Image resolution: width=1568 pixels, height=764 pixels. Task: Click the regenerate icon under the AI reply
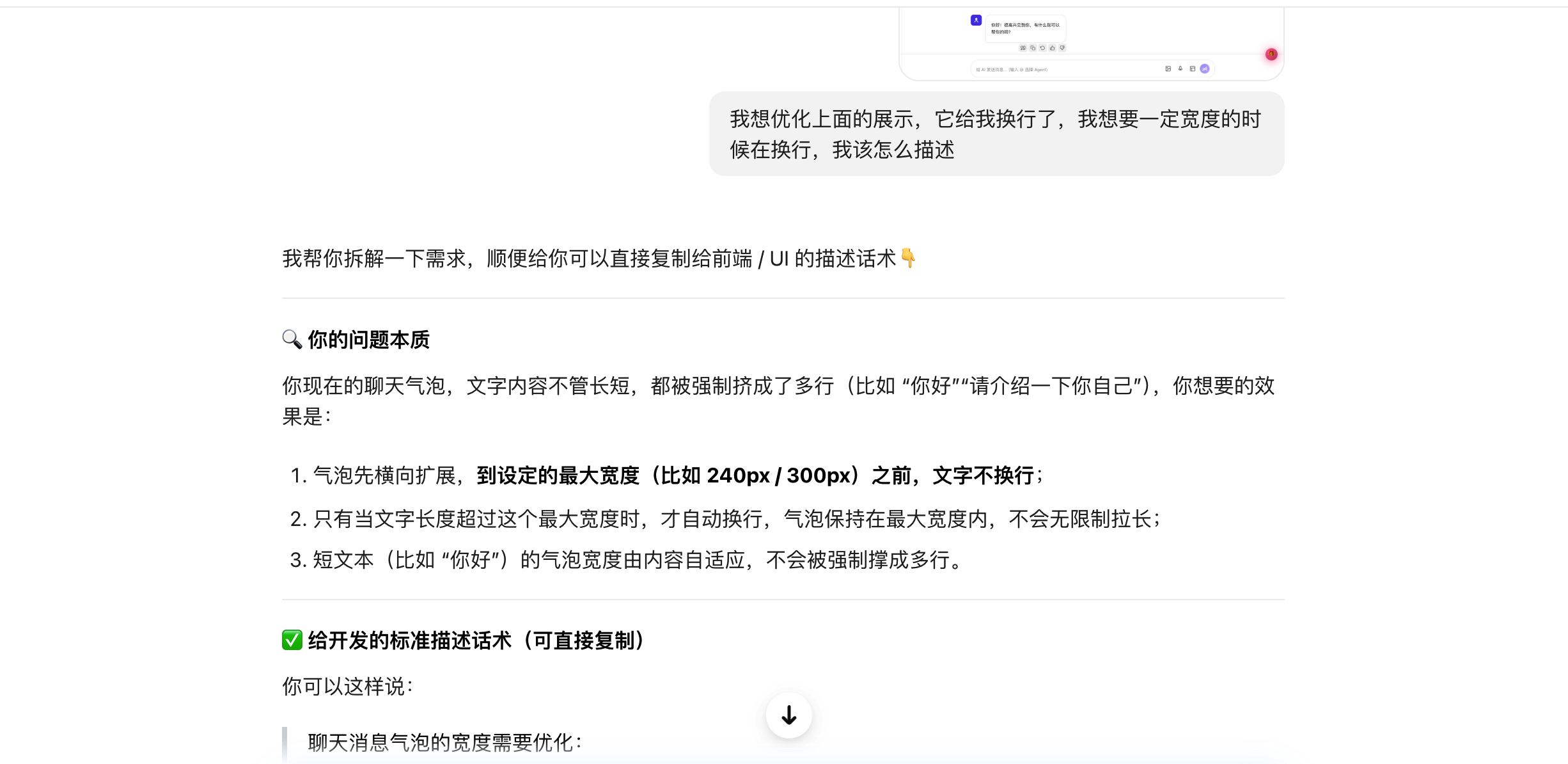click(1042, 48)
